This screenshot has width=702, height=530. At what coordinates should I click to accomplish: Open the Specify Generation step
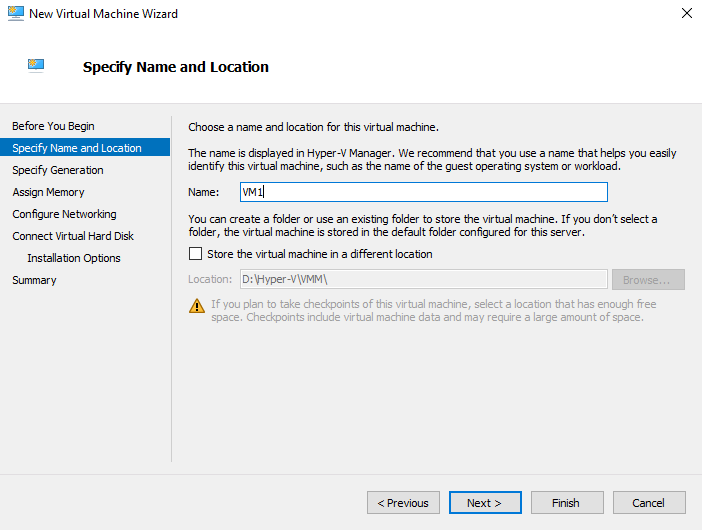click(58, 170)
